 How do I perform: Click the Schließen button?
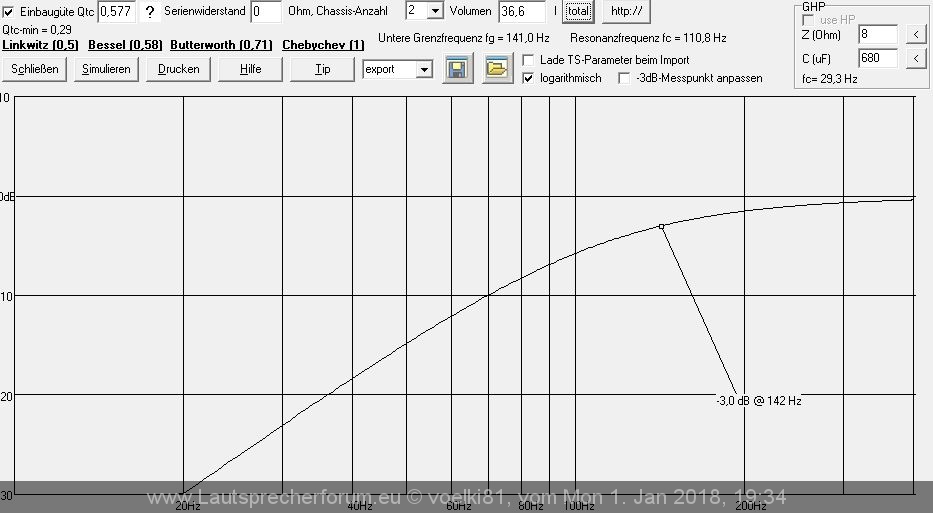[35, 69]
